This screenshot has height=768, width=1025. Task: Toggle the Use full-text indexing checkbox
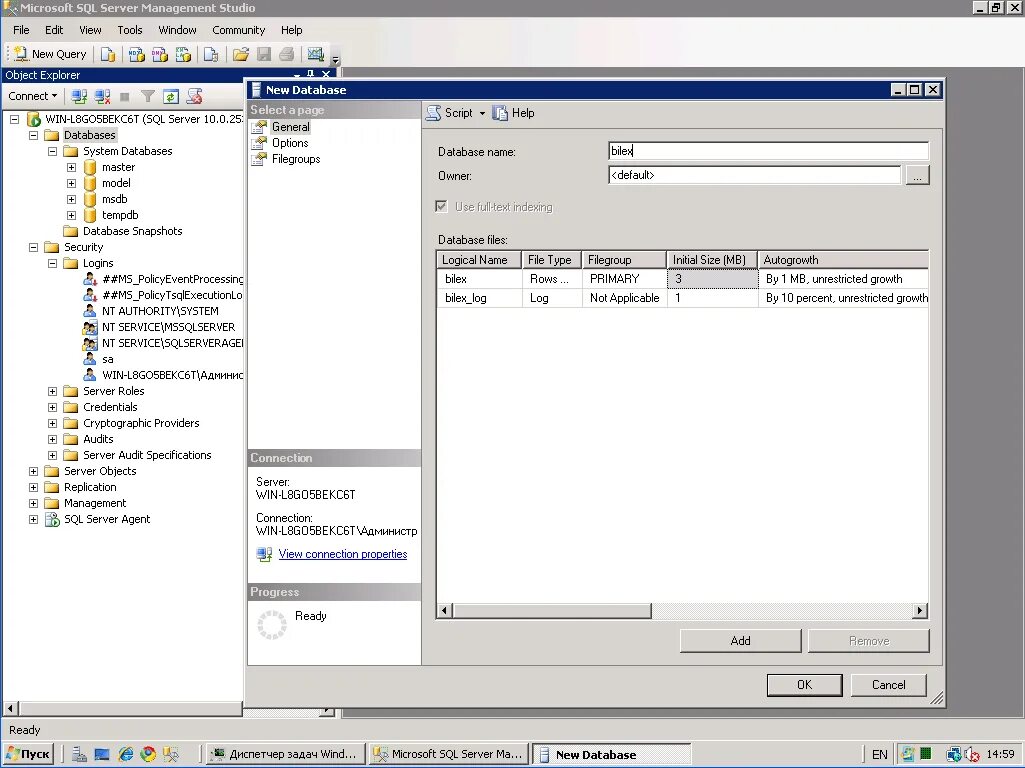click(441, 207)
